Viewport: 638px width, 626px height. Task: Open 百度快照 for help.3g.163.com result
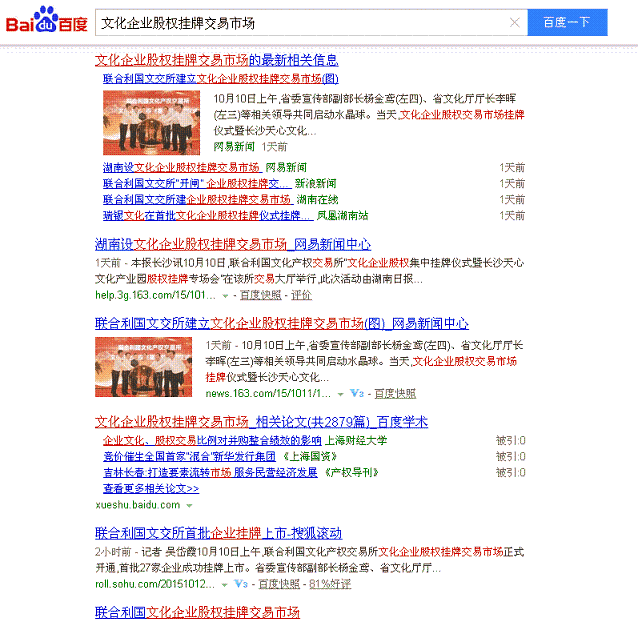[x=260, y=295]
